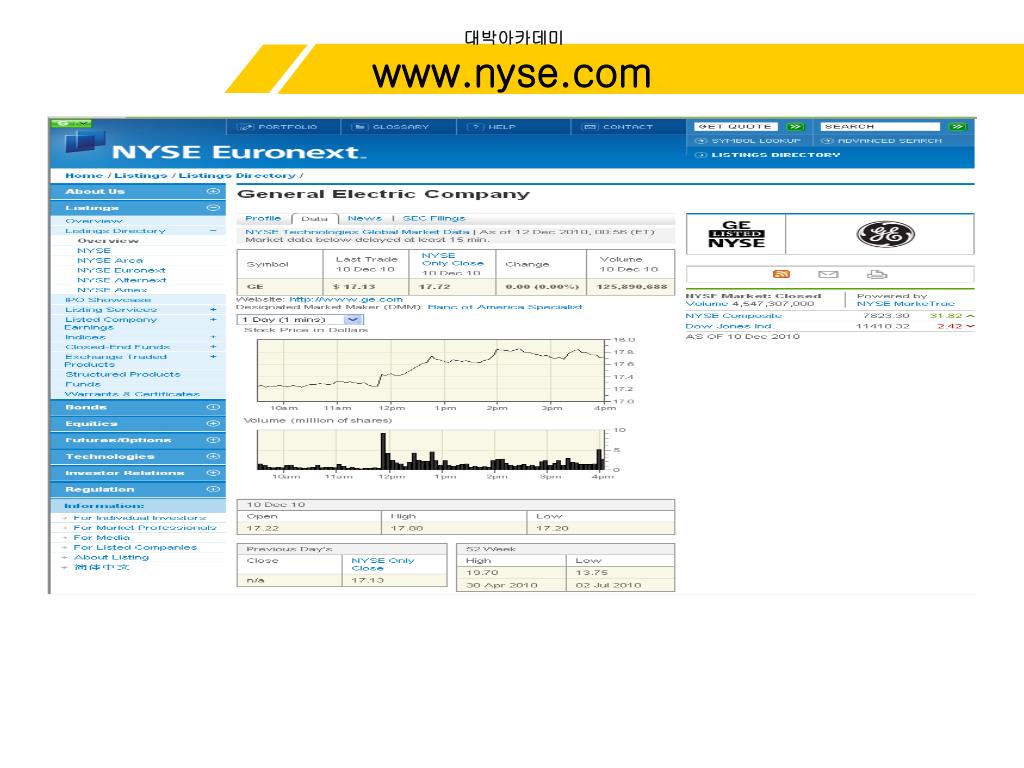Expand the Investor Relations sidebar section

pyautogui.click(x=213, y=472)
